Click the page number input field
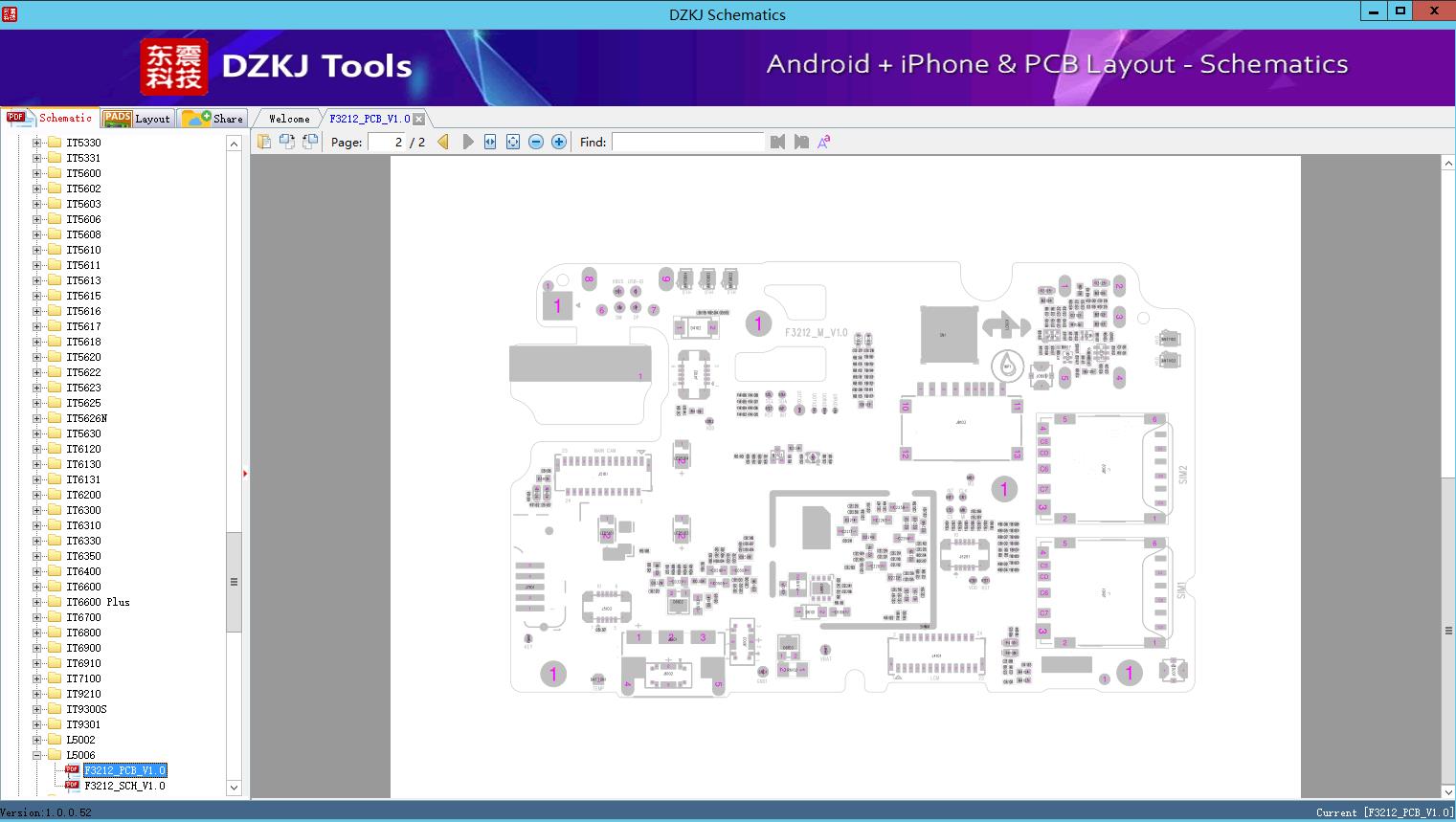 tap(386, 142)
